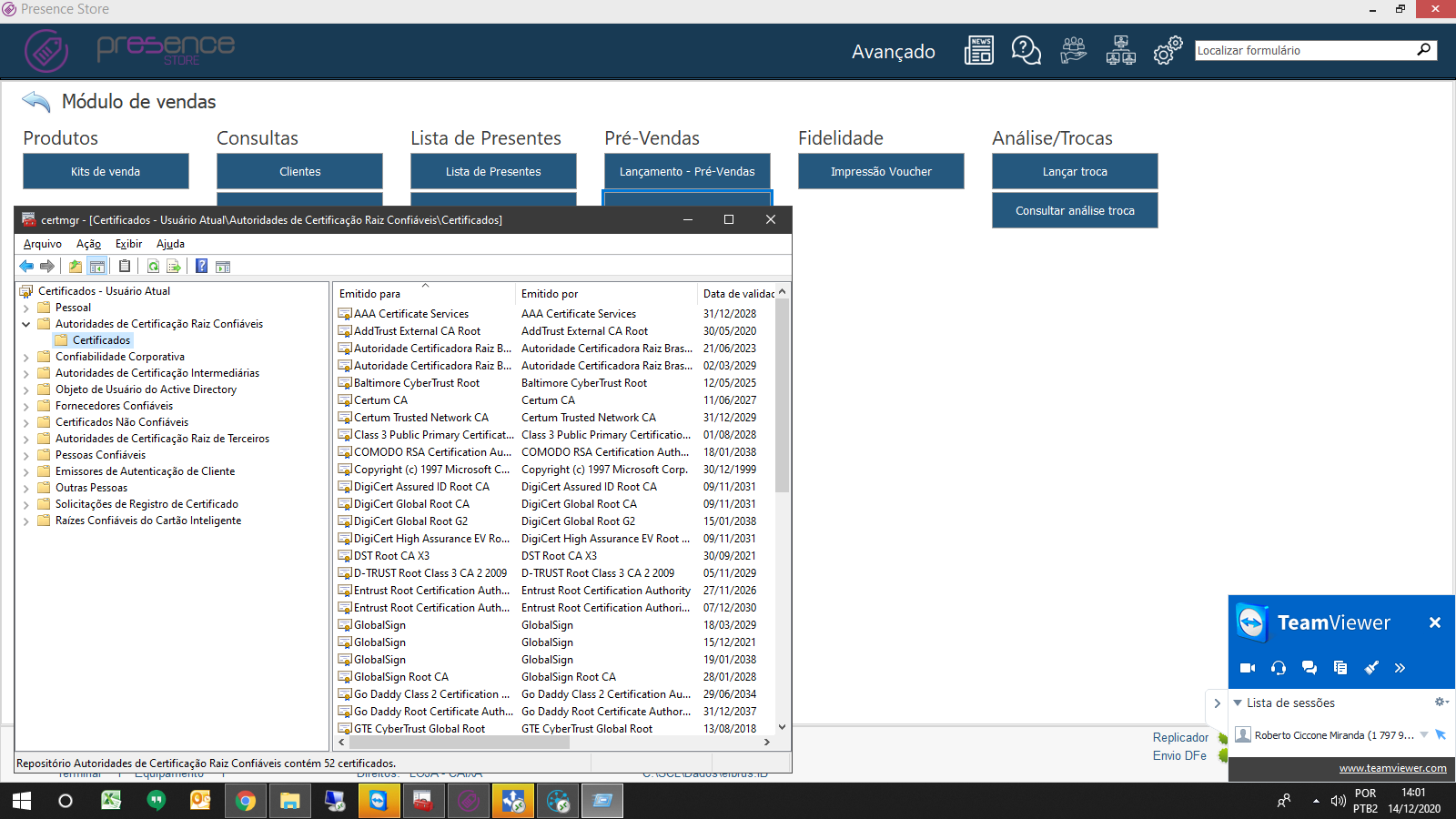Click Lançamento - Pré-Vendas button
Screen dimensions: 1456x819
(687, 171)
